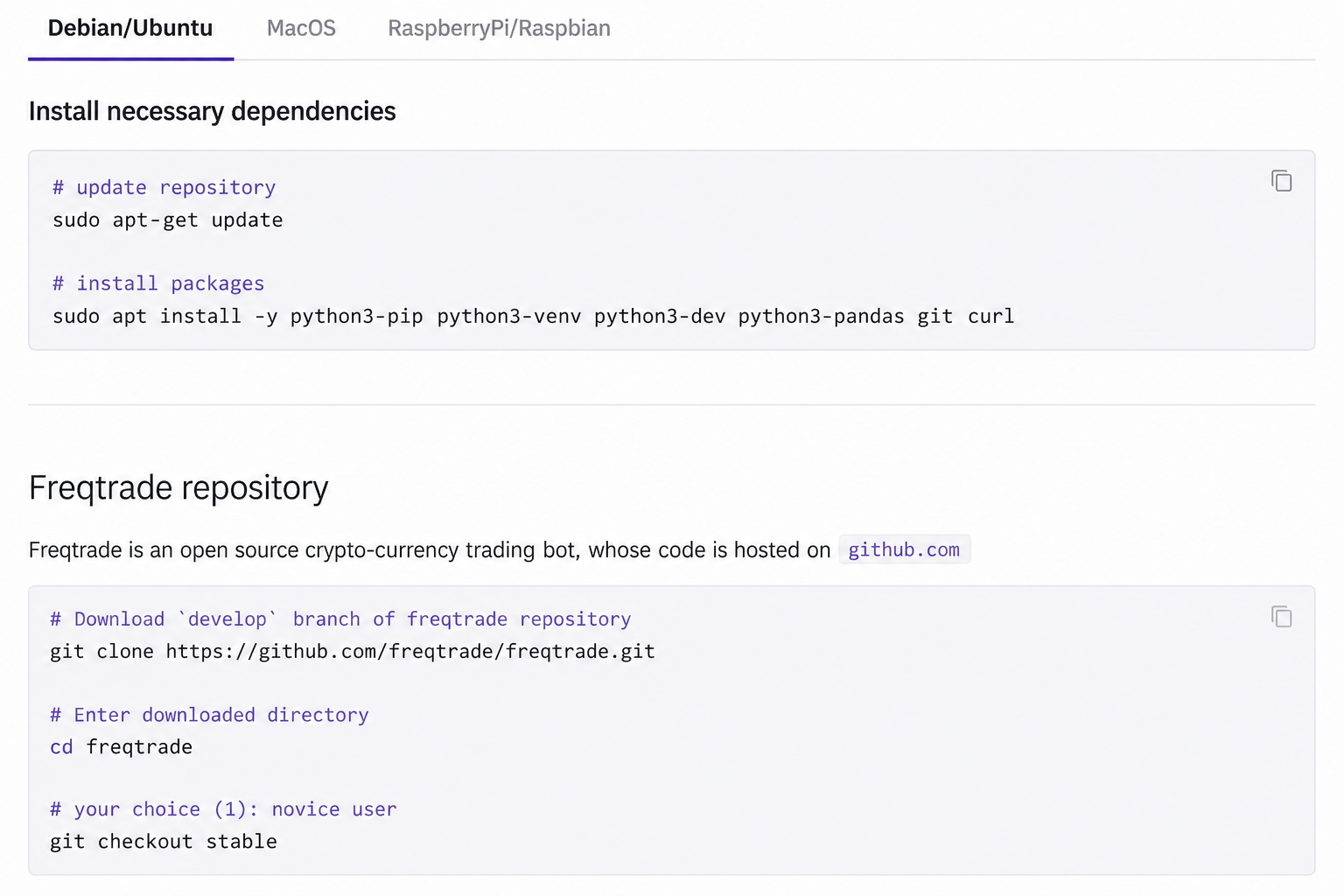Switch to the Debian/Ubuntu tab
Viewport: 1344px width, 896px height.
130,29
